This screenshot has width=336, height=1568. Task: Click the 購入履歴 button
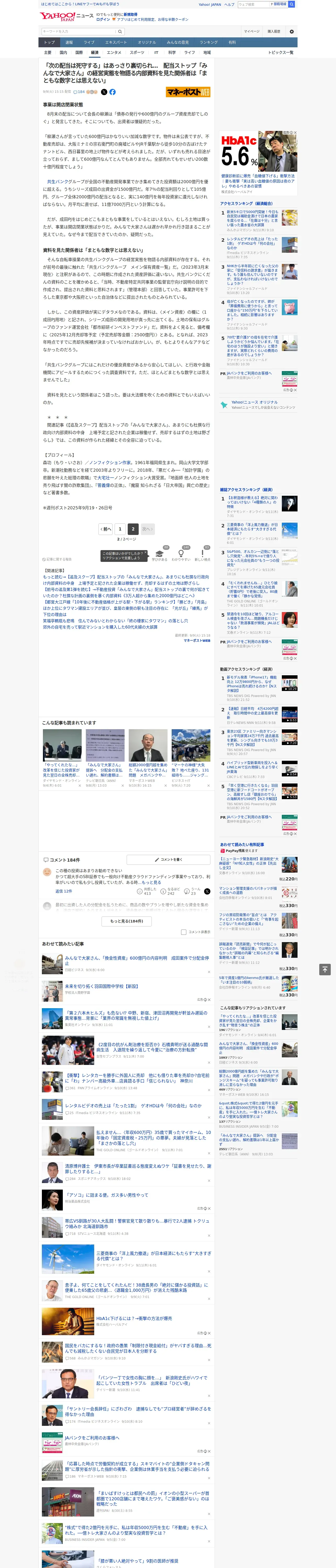274,31
